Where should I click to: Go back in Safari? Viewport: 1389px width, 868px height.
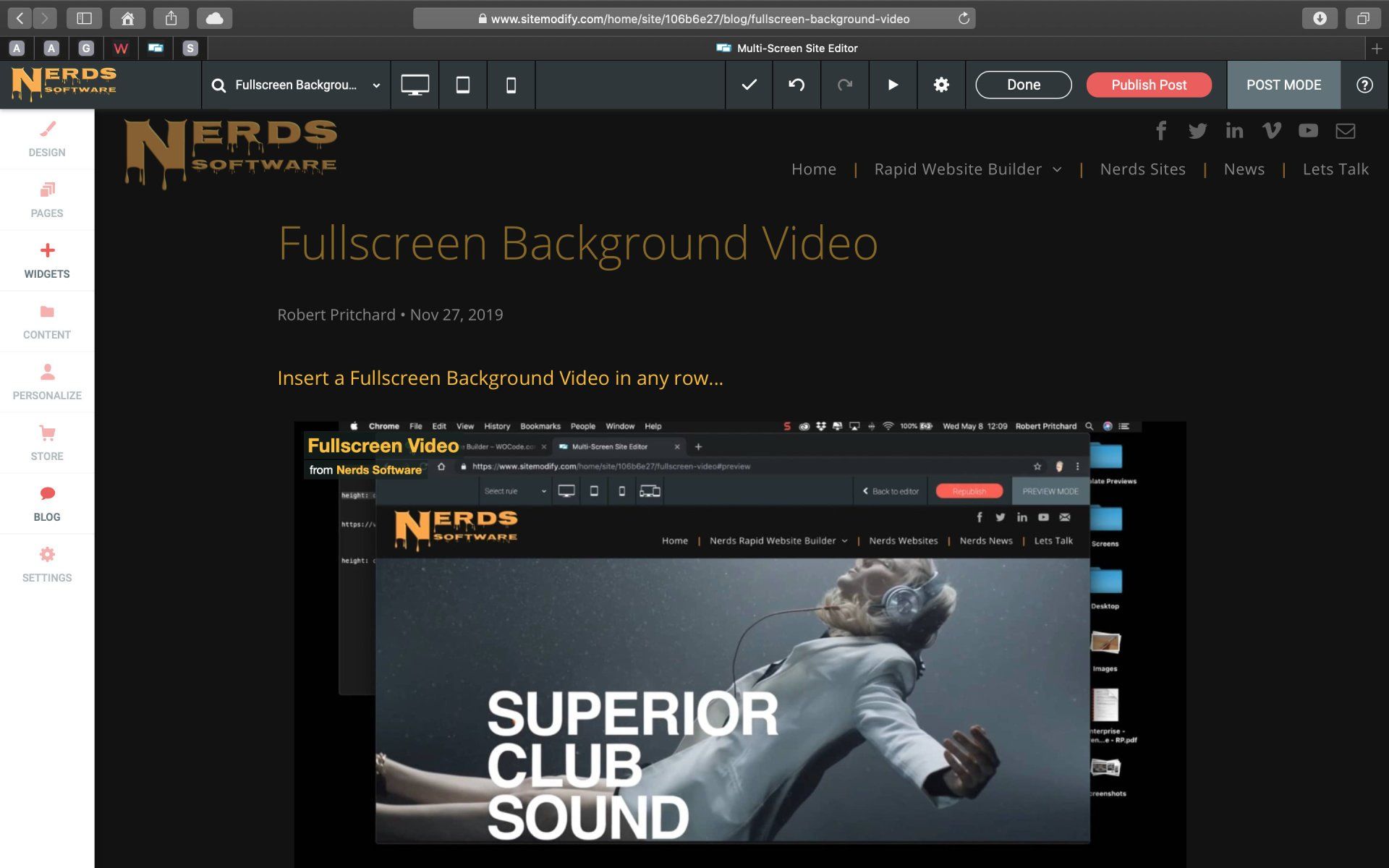click(20, 18)
